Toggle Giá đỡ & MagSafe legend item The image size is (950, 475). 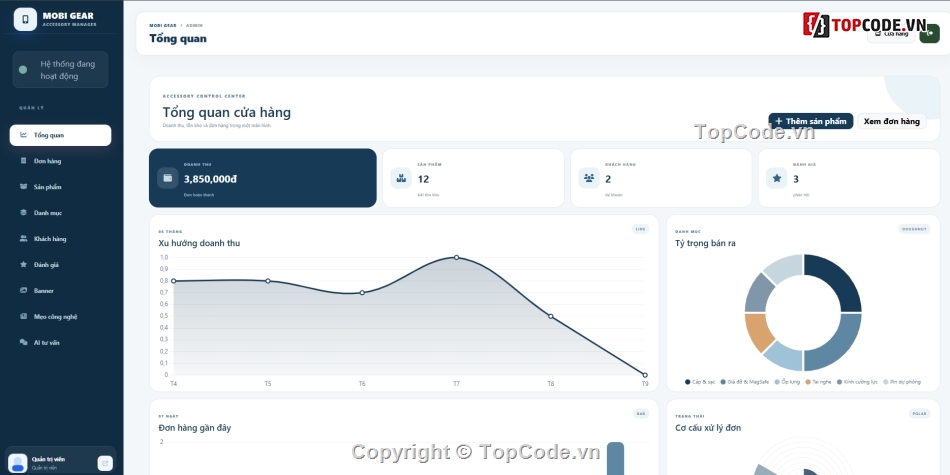745,382
